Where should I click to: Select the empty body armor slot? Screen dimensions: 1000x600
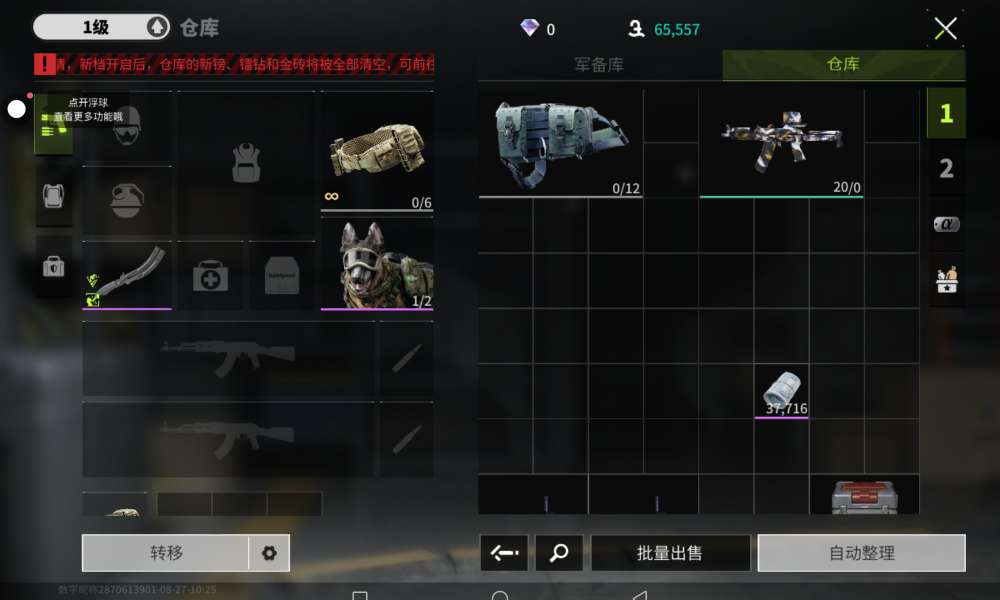pos(246,163)
